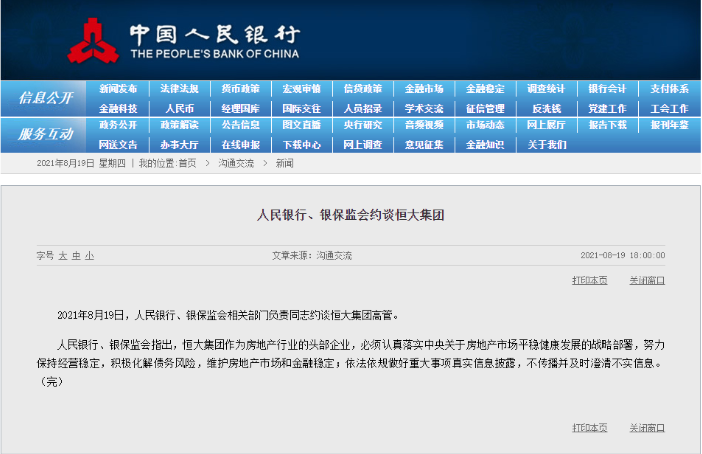Click the 信息公开 section header
702x454 pixels.
[46, 98]
